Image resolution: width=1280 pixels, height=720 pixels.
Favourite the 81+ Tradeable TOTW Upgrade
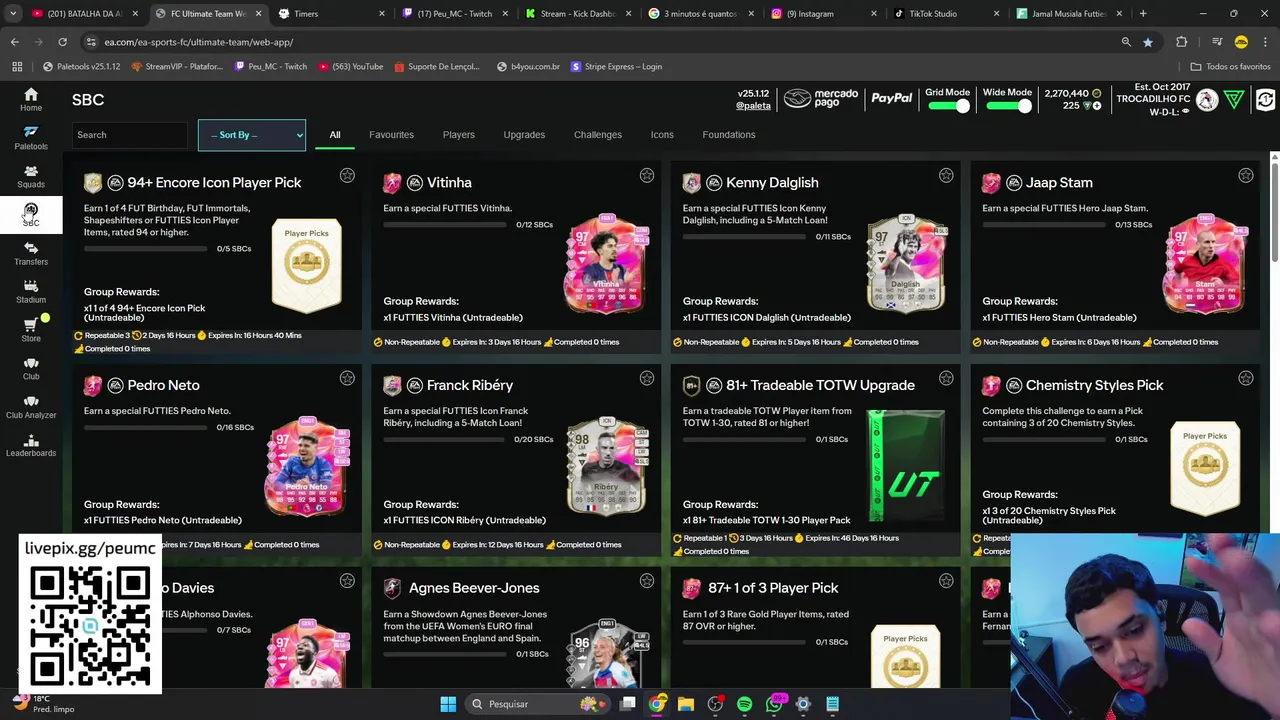click(x=946, y=378)
